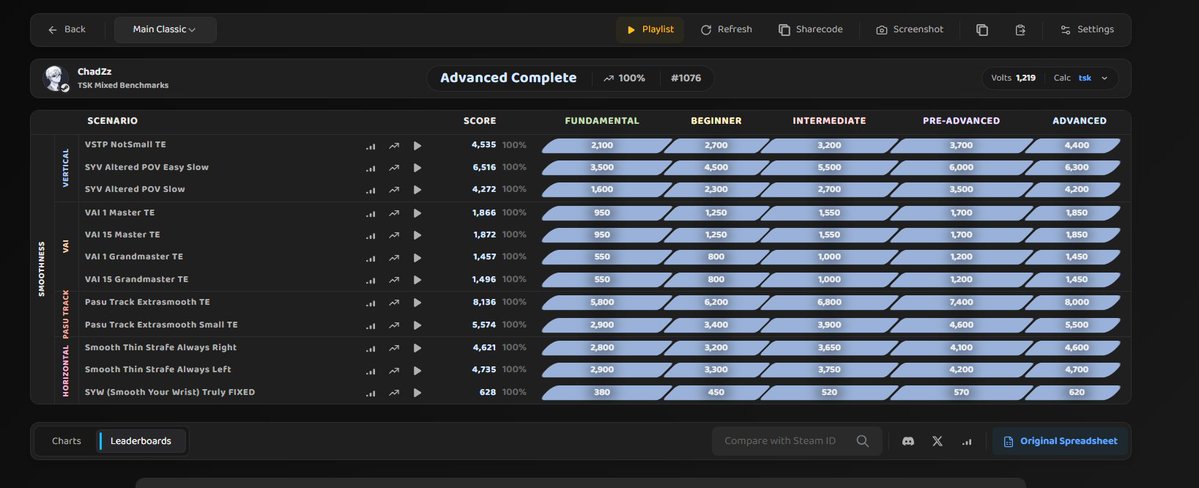Open the Original Spreadsheet link
1199x488 pixels.
point(1060,441)
